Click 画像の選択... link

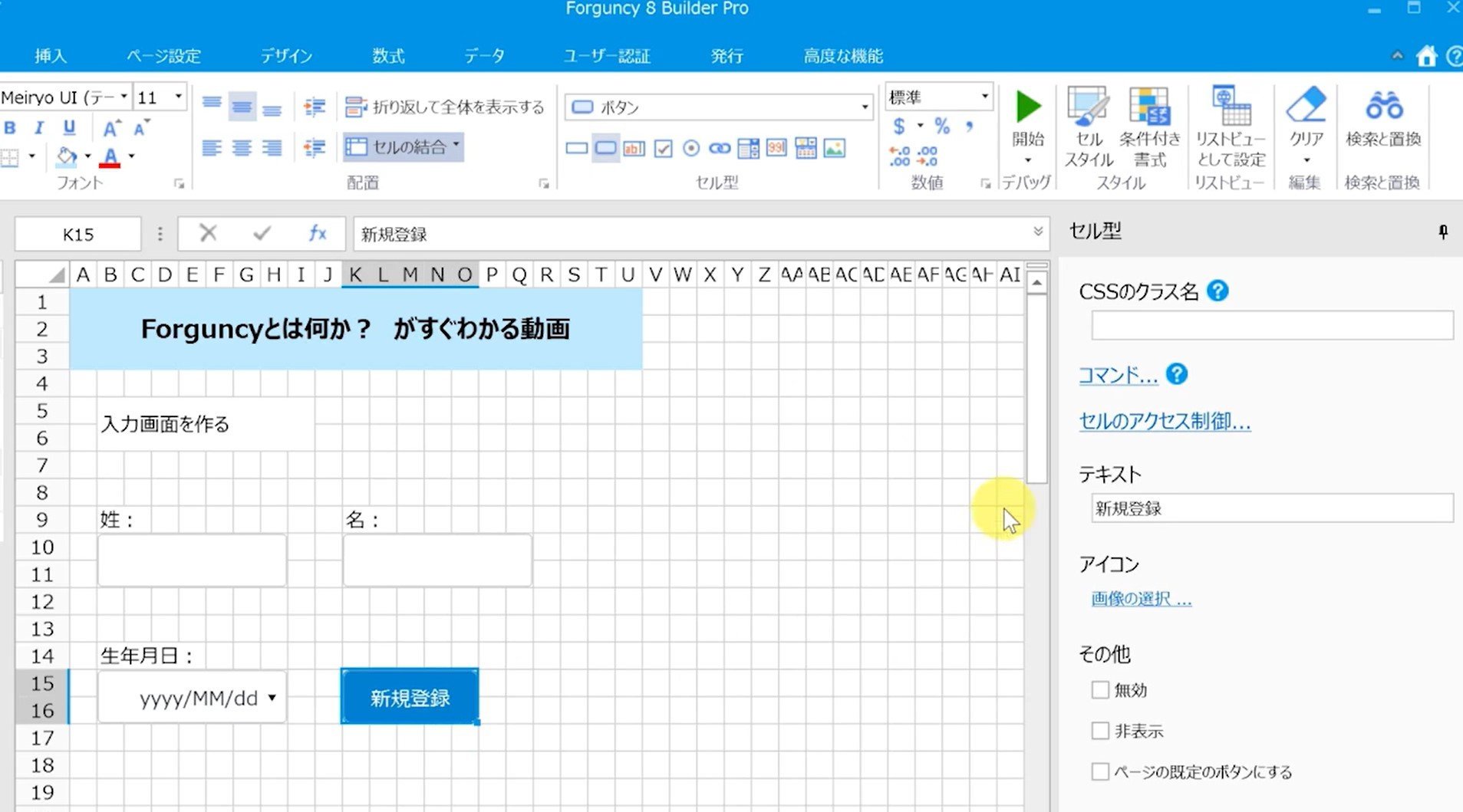point(1142,599)
